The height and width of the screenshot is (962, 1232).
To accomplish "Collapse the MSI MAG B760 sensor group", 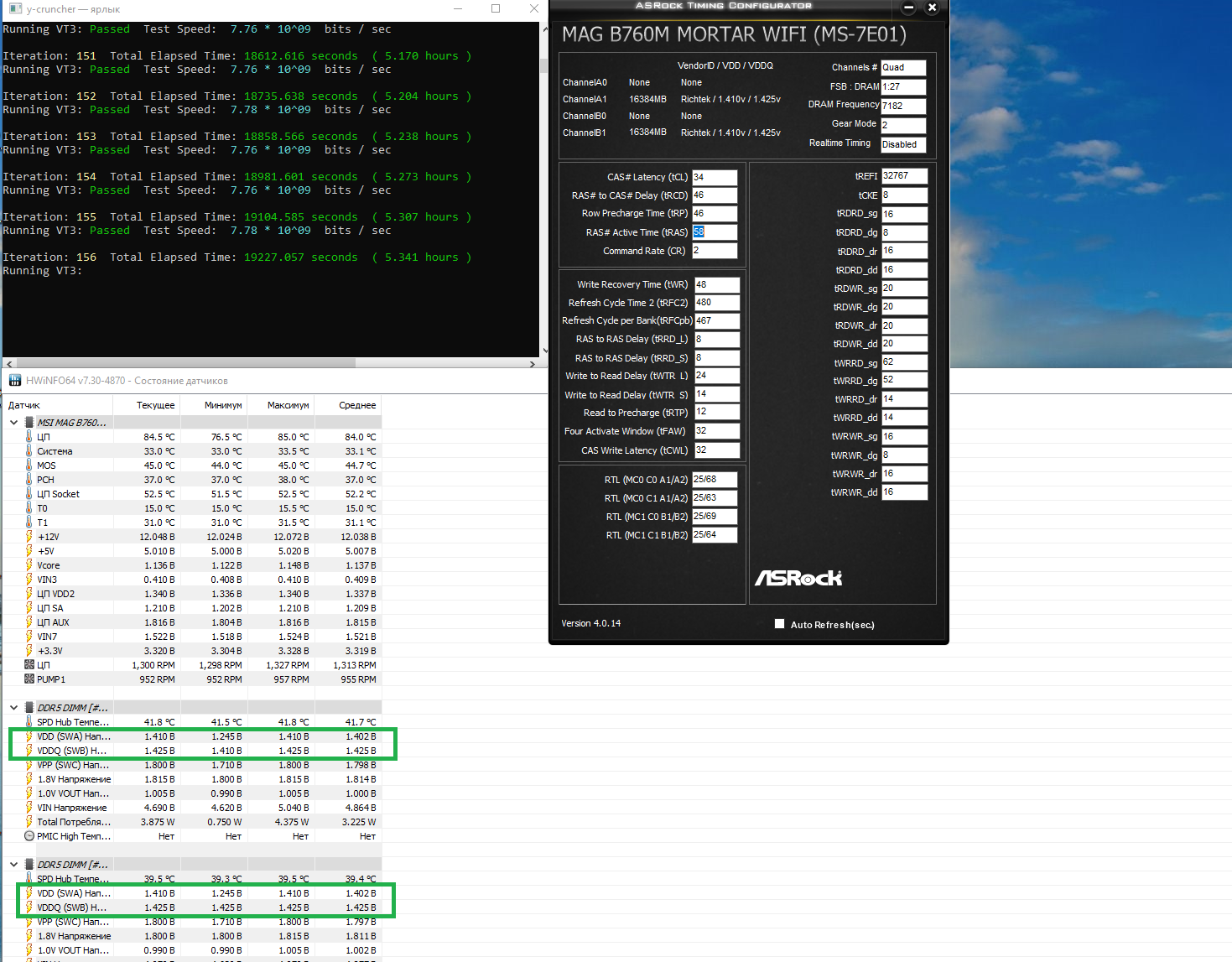I will tap(14, 423).
